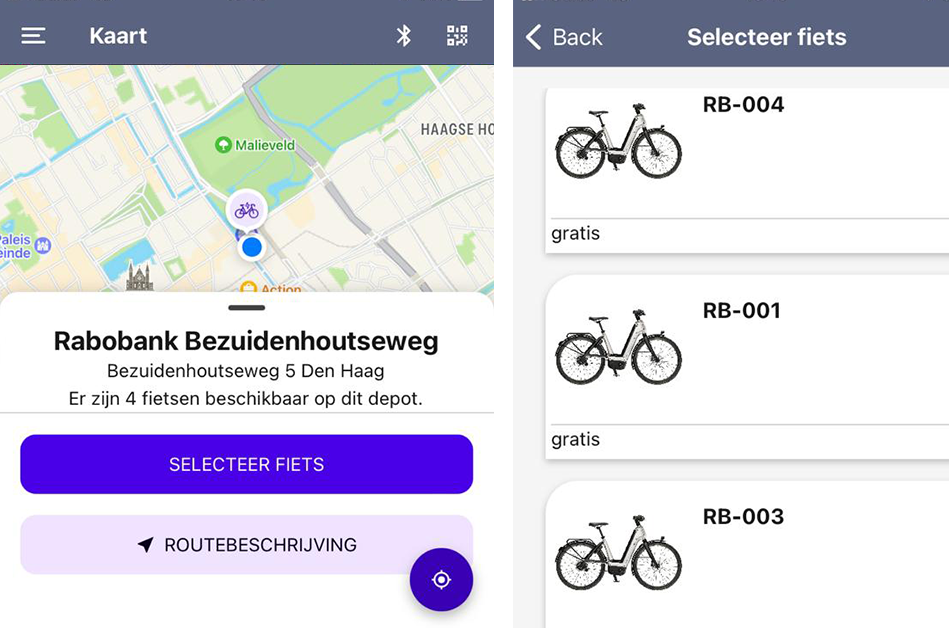Tap the blue current location dot

coord(251,247)
